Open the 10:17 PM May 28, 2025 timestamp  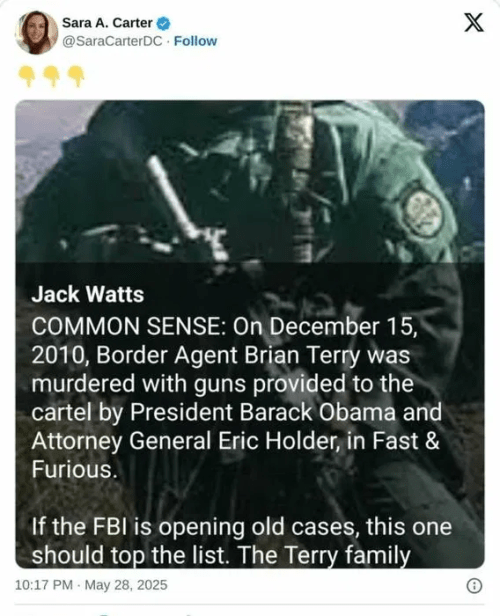[91, 585]
